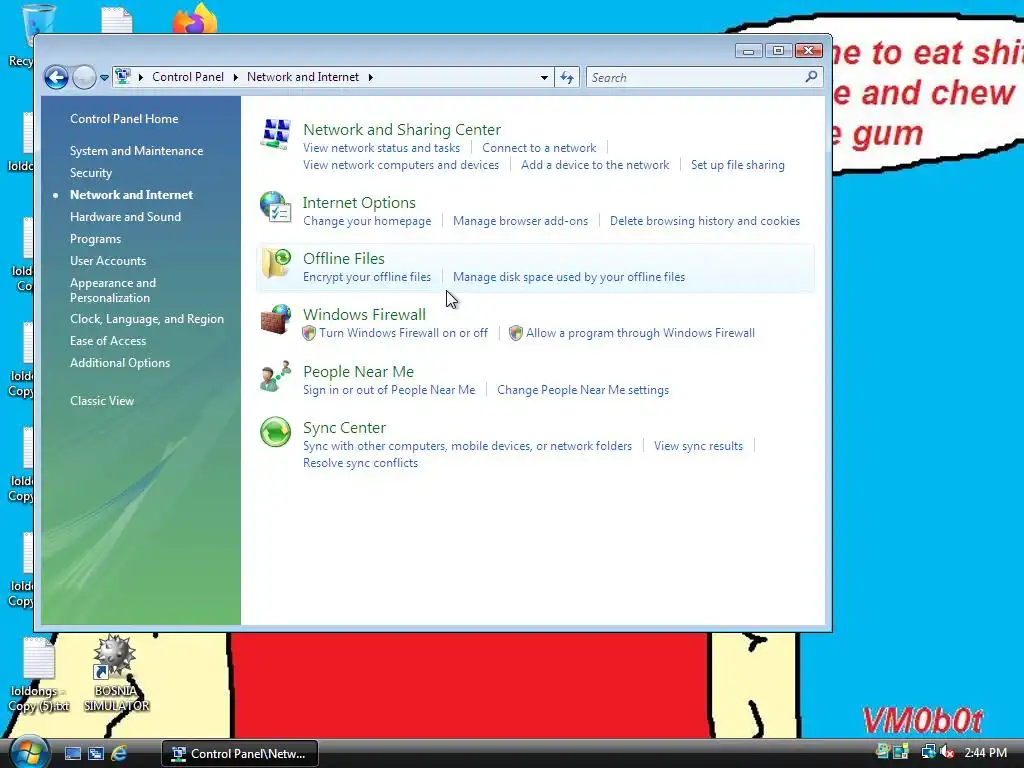This screenshot has height=768, width=1024.
Task: Click the muted volume tray icon
Action: pos(947,753)
